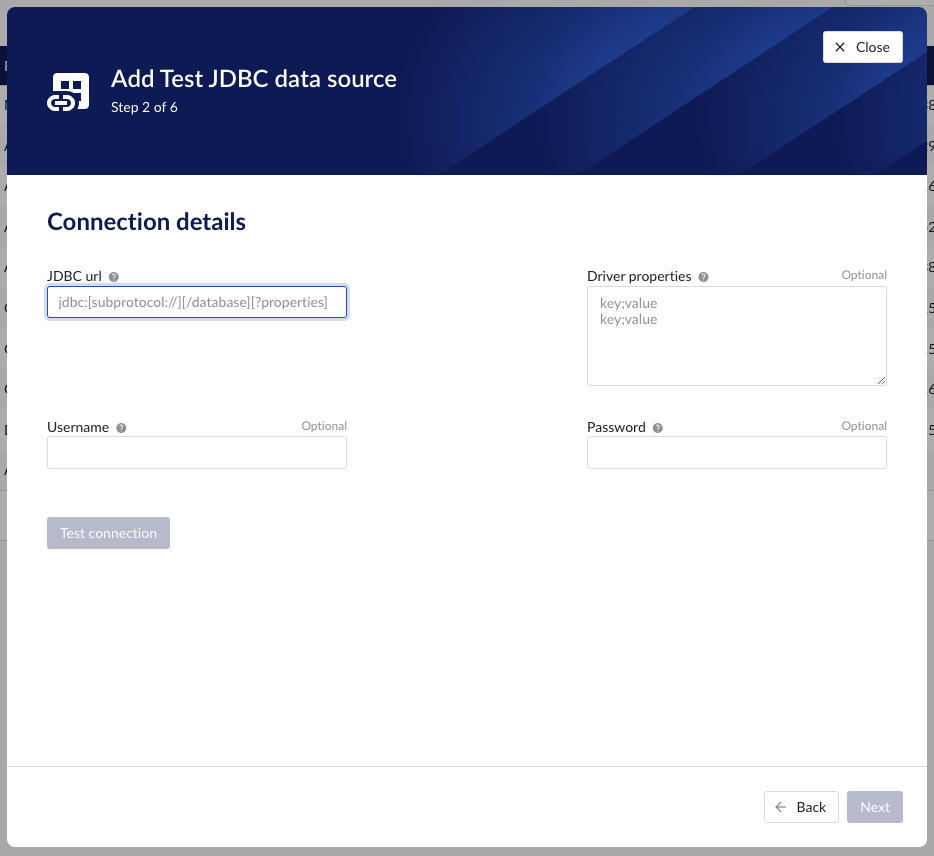The height and width of the screenshot is (856, 934).
Task: Click the Step 2 of 6 label
Action: click(x=144, y=107)
